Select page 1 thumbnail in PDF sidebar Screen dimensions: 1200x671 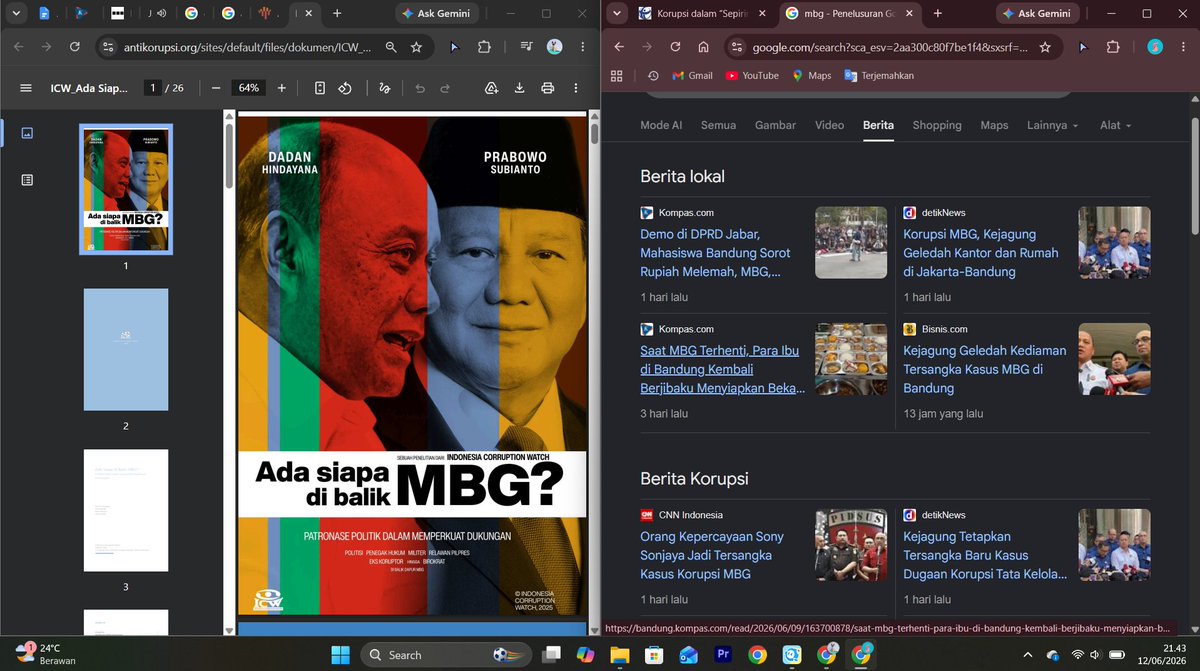(x=126, y=190)
